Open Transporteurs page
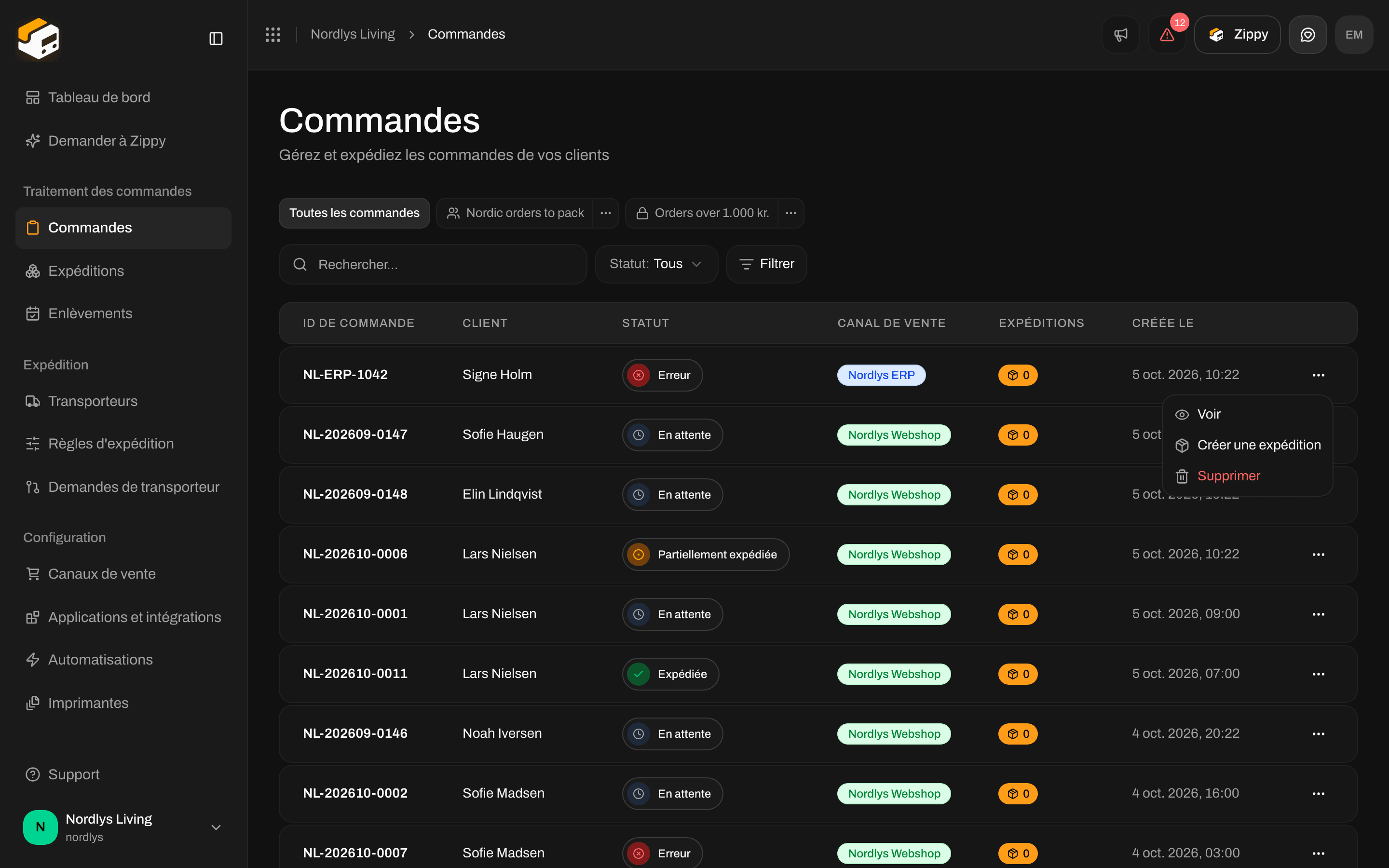The height and width of the screenshot is (868, 1389). [x=123, y=401]
